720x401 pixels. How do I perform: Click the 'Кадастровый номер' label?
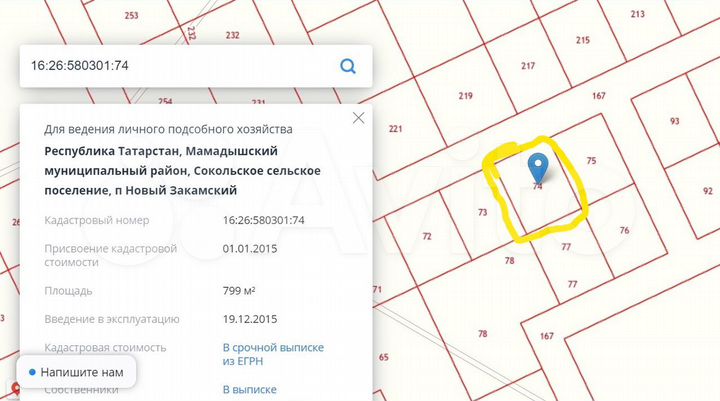click(x=96, y=220)
